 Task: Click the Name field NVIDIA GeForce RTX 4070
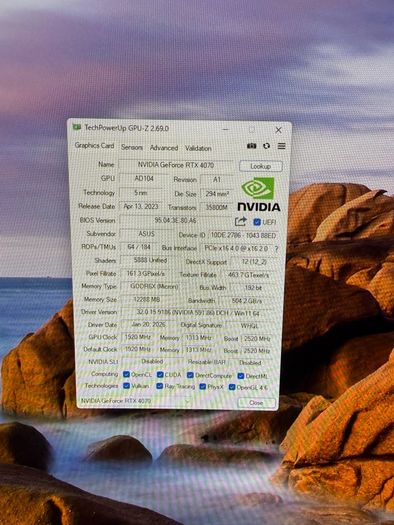coord(176,165)
